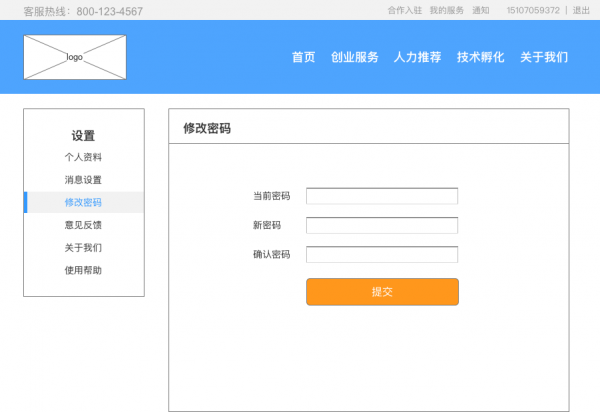This screenshot has height=412, width=600.
Task: Click the account number 15107059372
Action: [x=533, y=10]
